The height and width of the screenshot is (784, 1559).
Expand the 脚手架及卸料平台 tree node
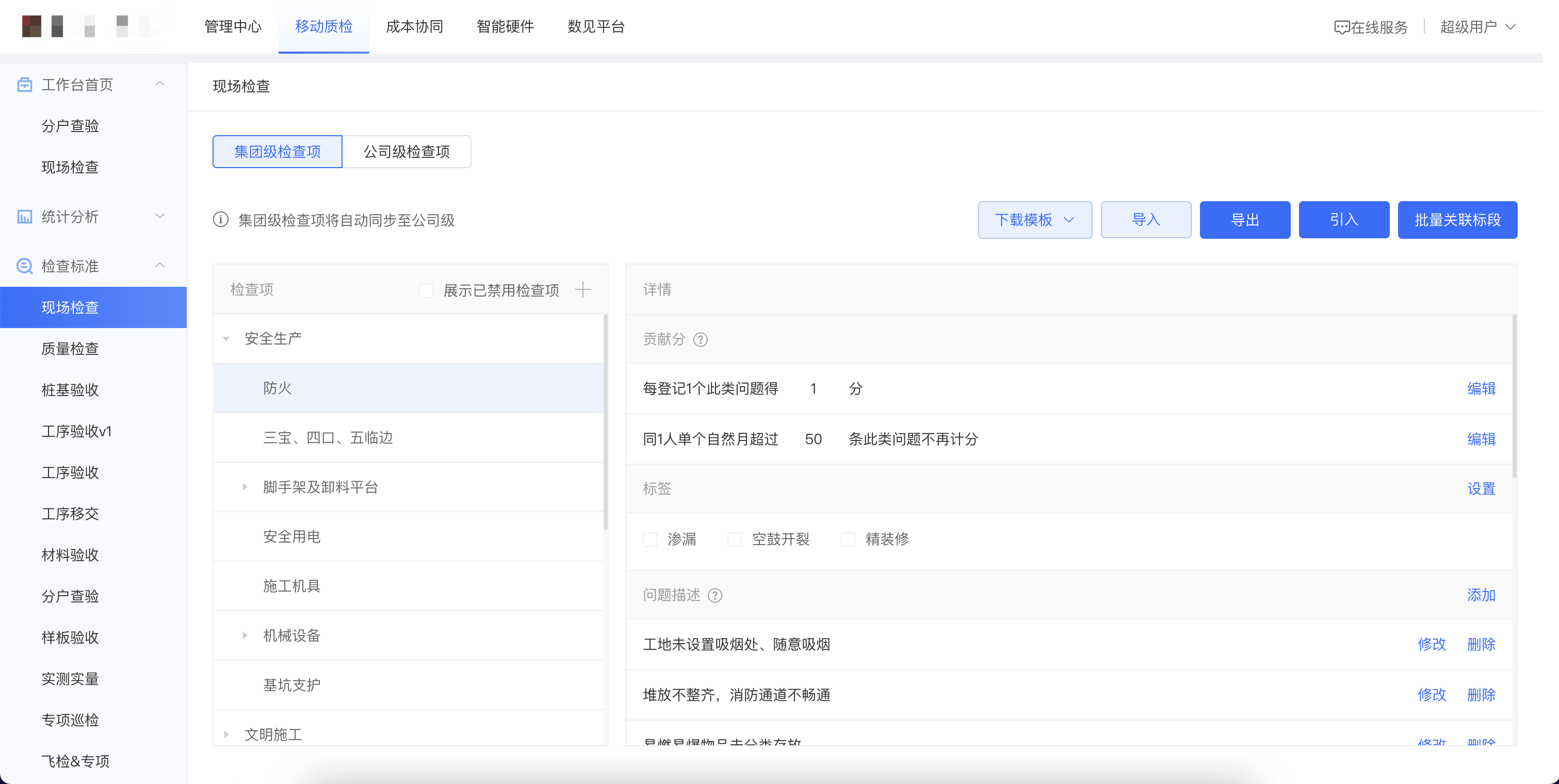[x=245, y=487]
